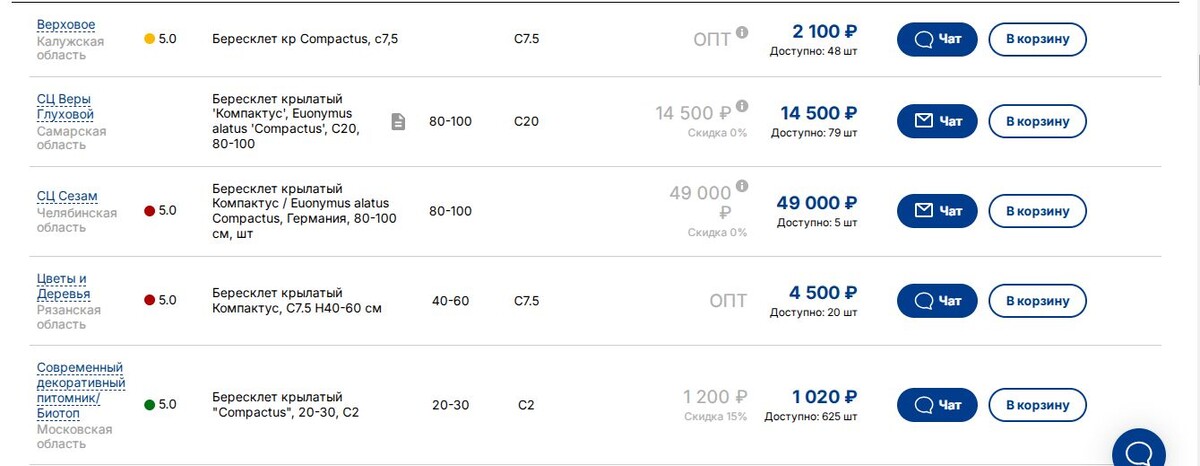Viewport: 1200px width, 466px height.
Task: Click green rating dot for Биотоп nursery
Action: (x=150, y=405)
